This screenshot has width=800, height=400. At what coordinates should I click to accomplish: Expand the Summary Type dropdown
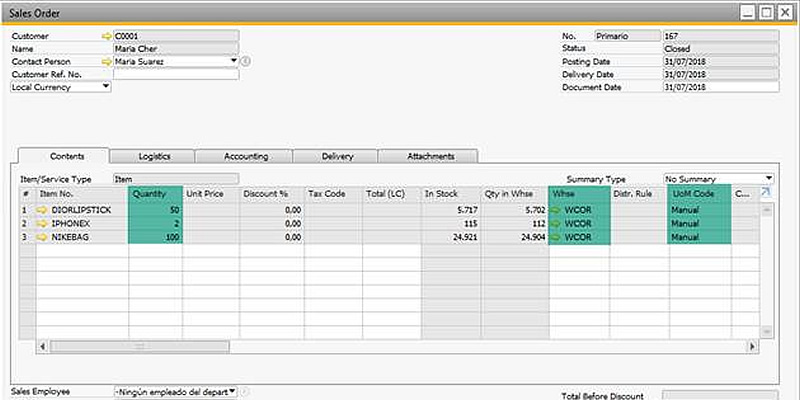point(769,178)
